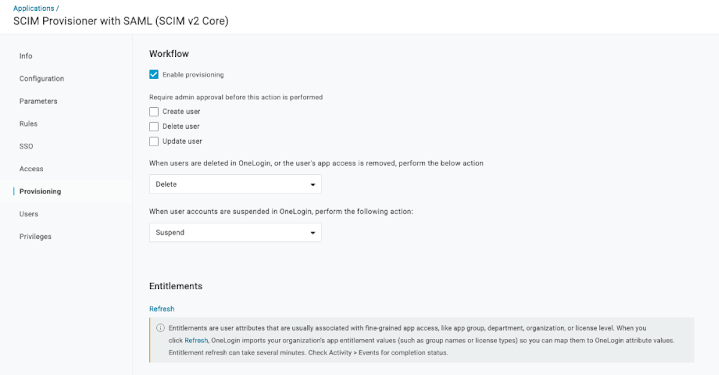Click the inline Refresh link in notice text

[196, 340]
